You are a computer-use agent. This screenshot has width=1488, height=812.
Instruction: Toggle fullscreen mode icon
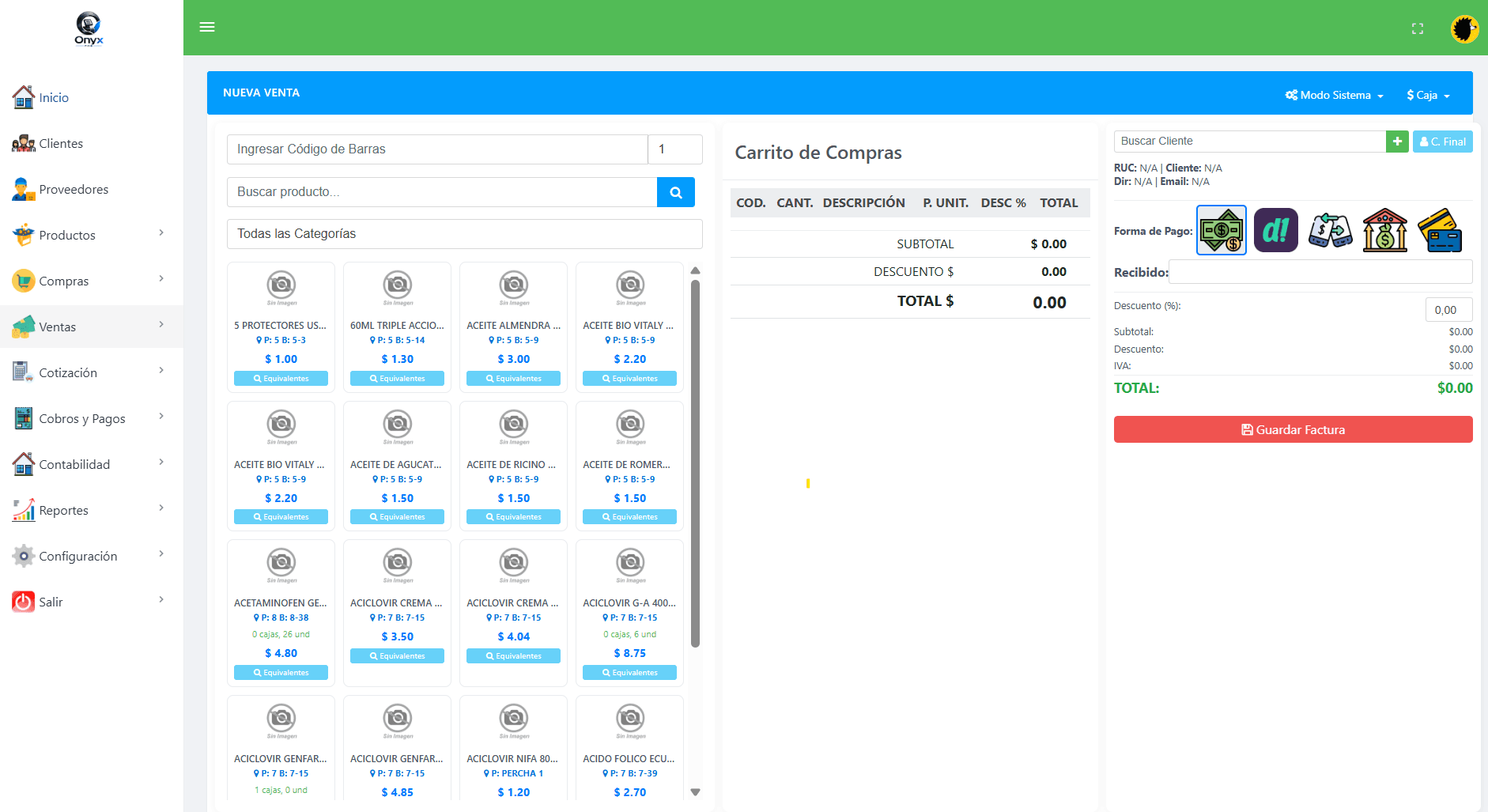[x=1417, y=28]
